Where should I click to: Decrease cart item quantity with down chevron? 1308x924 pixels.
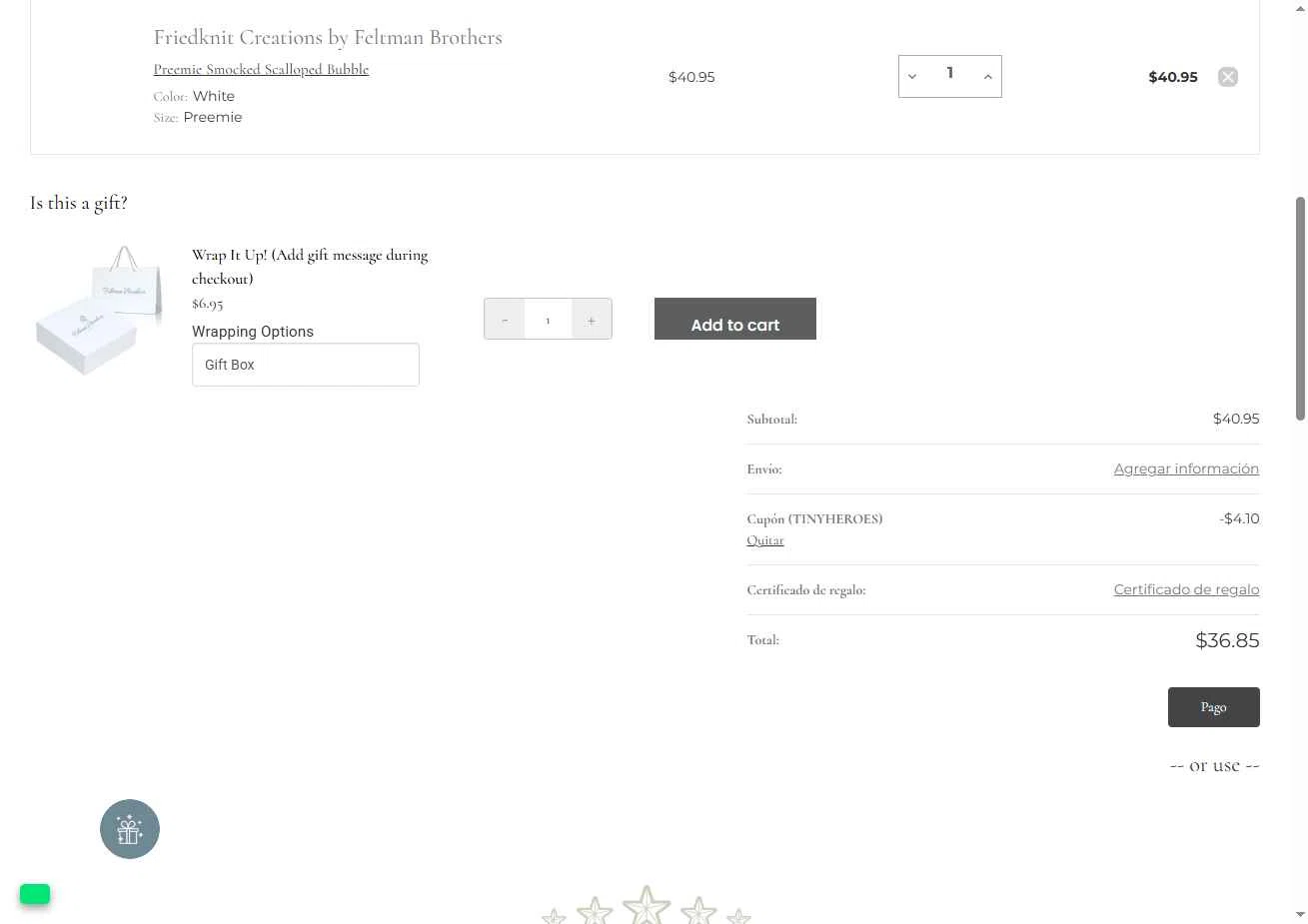coord(912,77)
